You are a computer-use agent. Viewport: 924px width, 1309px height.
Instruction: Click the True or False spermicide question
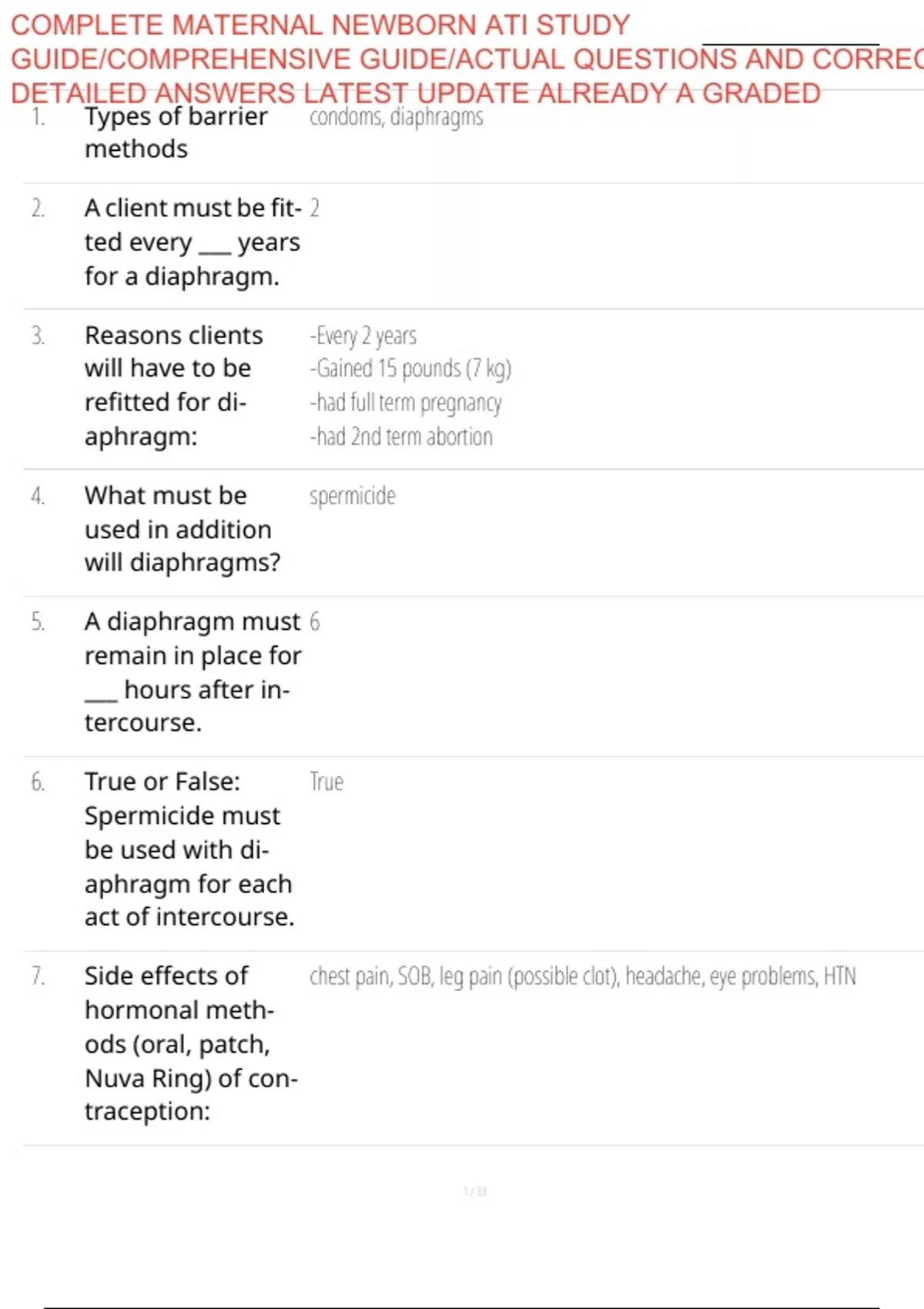(x=189, y=849)
